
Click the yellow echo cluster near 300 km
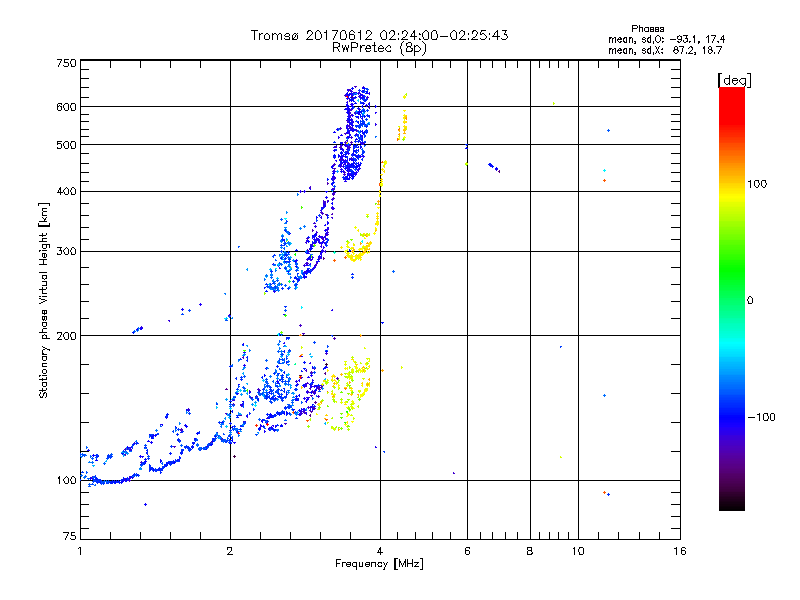pyautogui.click(x=357, y=247)
